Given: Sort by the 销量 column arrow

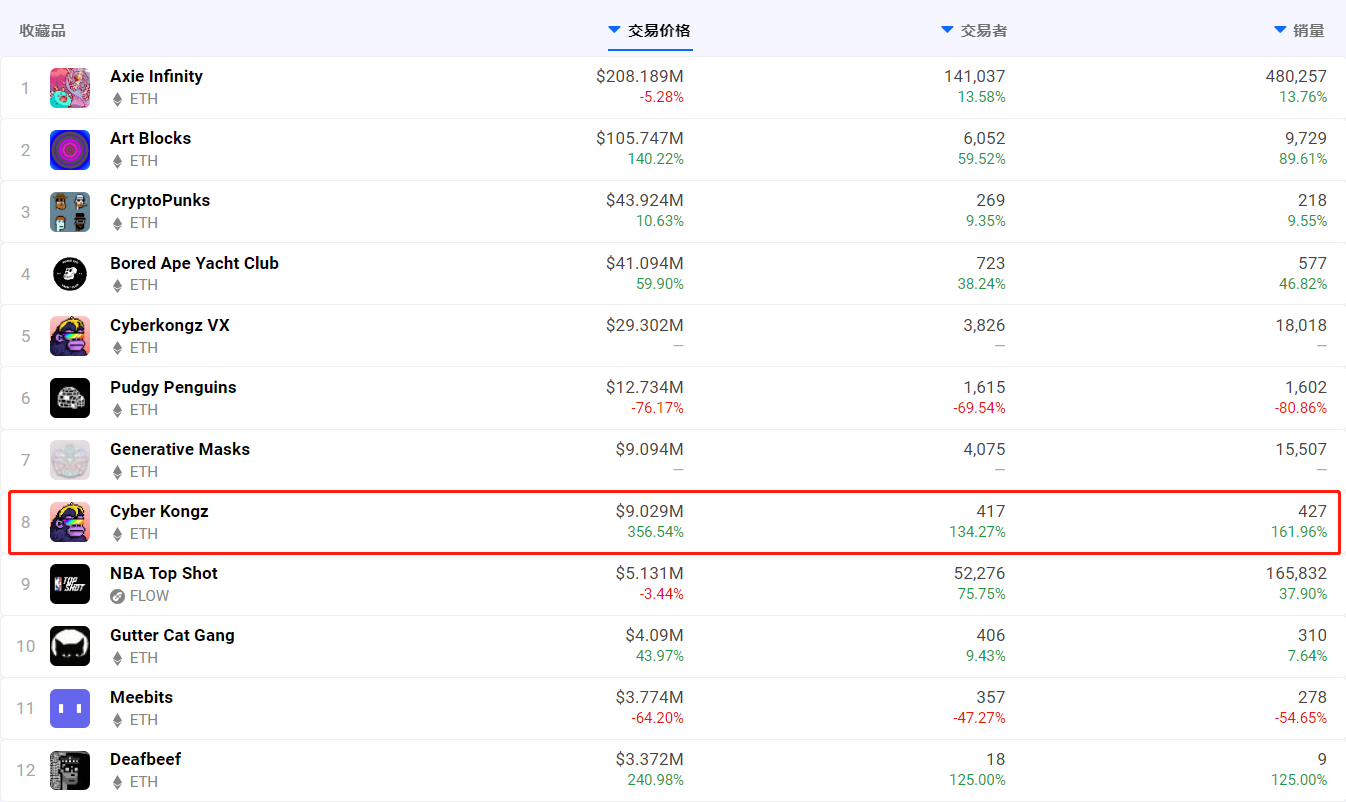Looking at the screenshot, I should click(1280, 30).
